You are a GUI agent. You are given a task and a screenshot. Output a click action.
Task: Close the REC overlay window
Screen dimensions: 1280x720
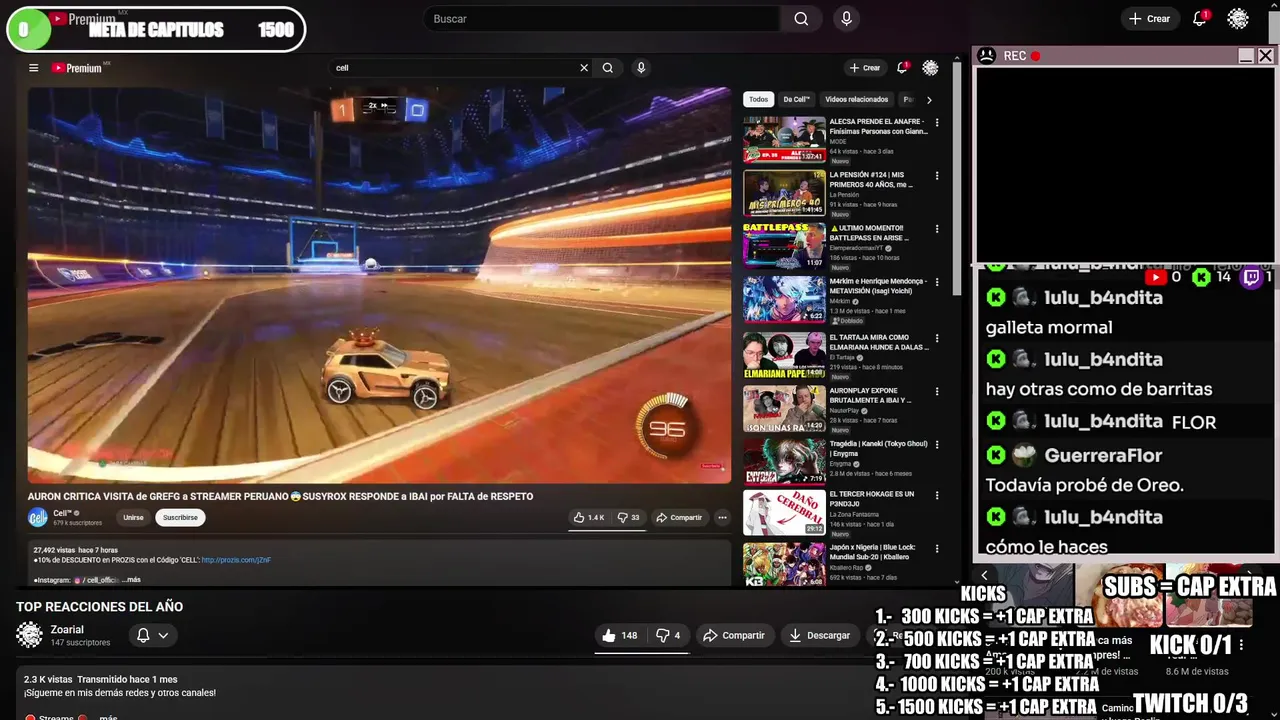[1266, 56]
